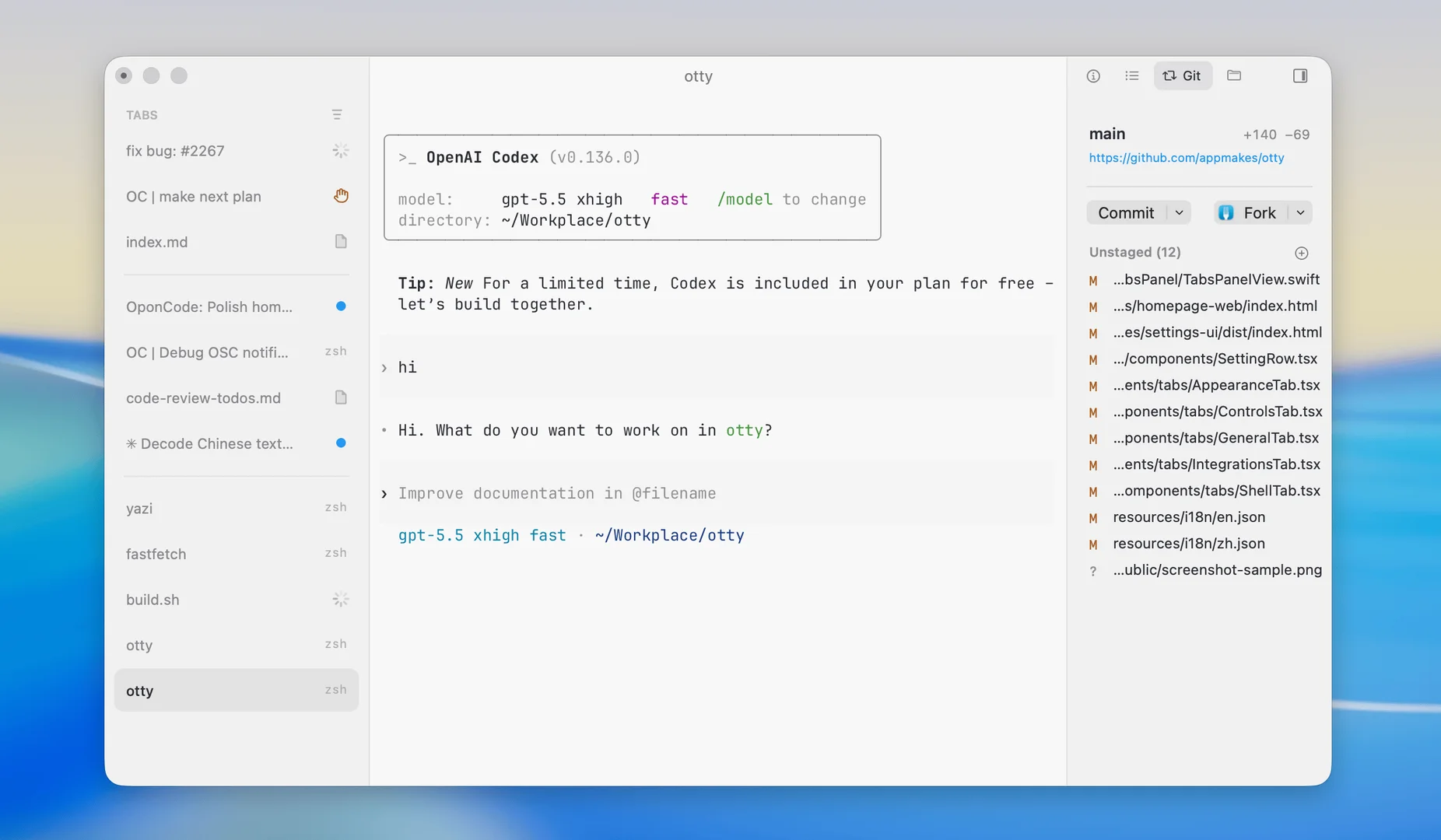
Task: Click the document icon beside index.md
Action: pos(341,241)
